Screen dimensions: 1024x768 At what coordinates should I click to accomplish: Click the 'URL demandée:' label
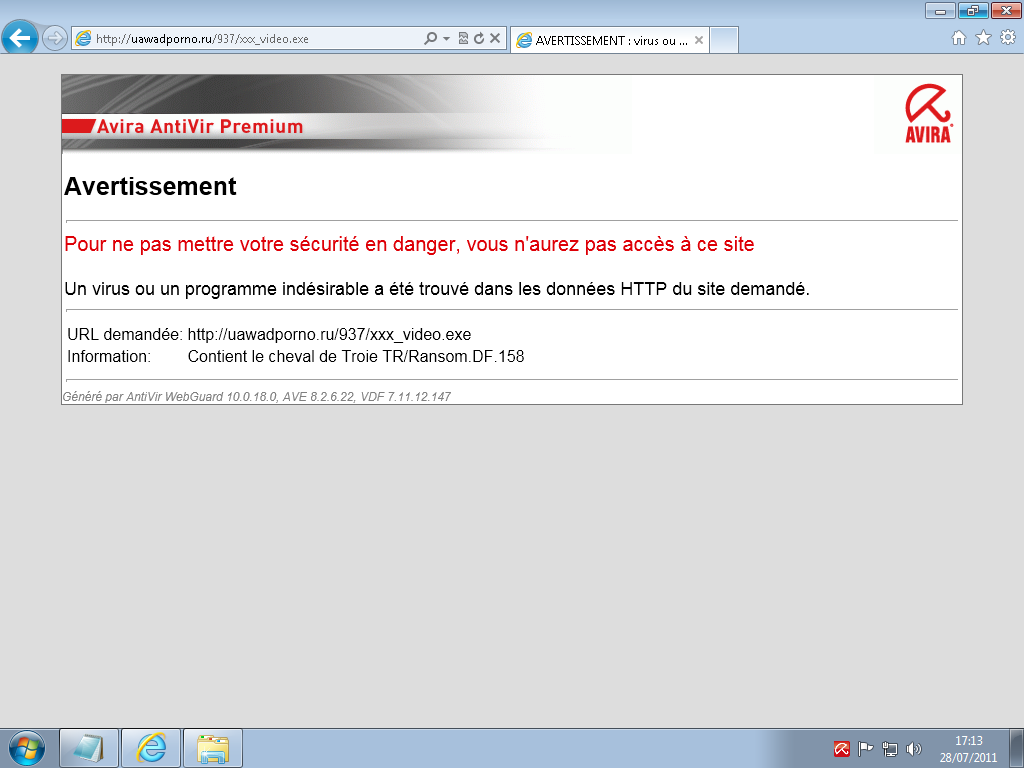125,334
